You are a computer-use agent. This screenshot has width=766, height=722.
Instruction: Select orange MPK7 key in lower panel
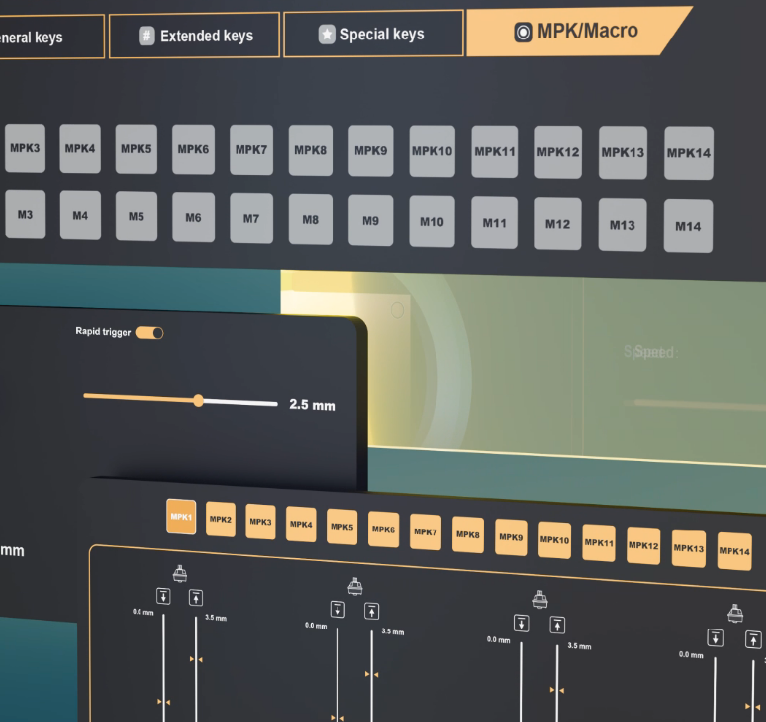pyautogui.click(x=425, y=532)
